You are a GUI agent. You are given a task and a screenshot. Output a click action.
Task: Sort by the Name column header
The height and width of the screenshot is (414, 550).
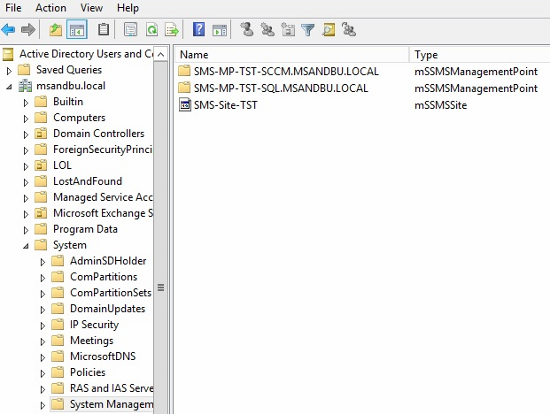click(x=291, y=54)
